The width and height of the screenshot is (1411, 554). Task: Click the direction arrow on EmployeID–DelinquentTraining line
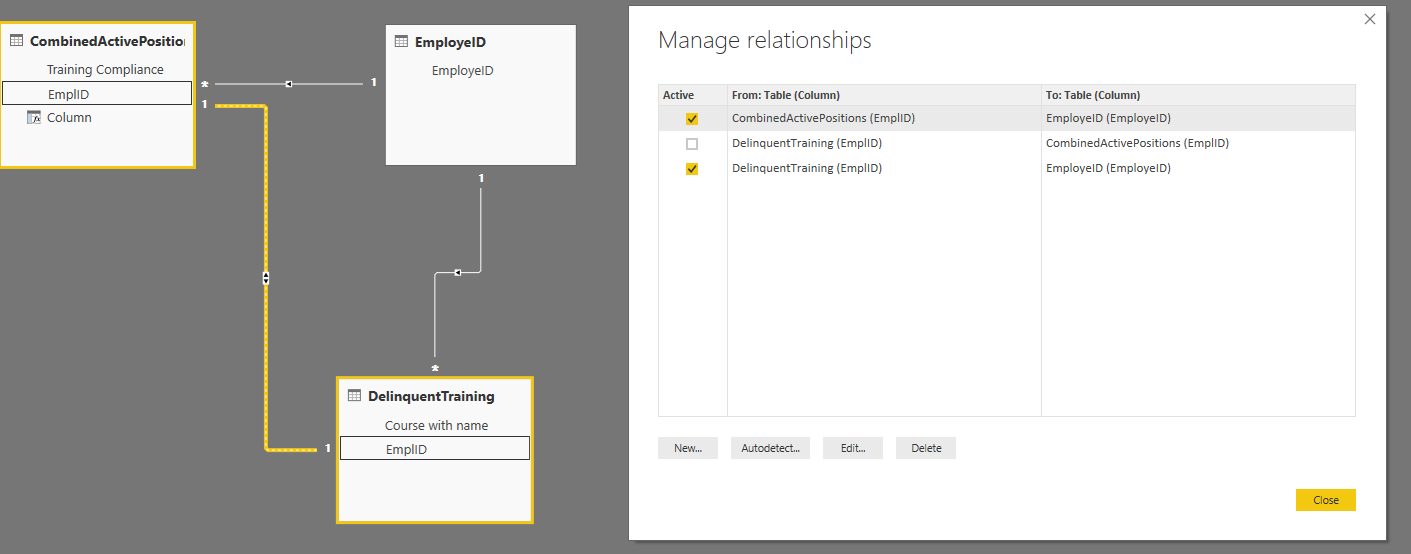pos(457,272)
